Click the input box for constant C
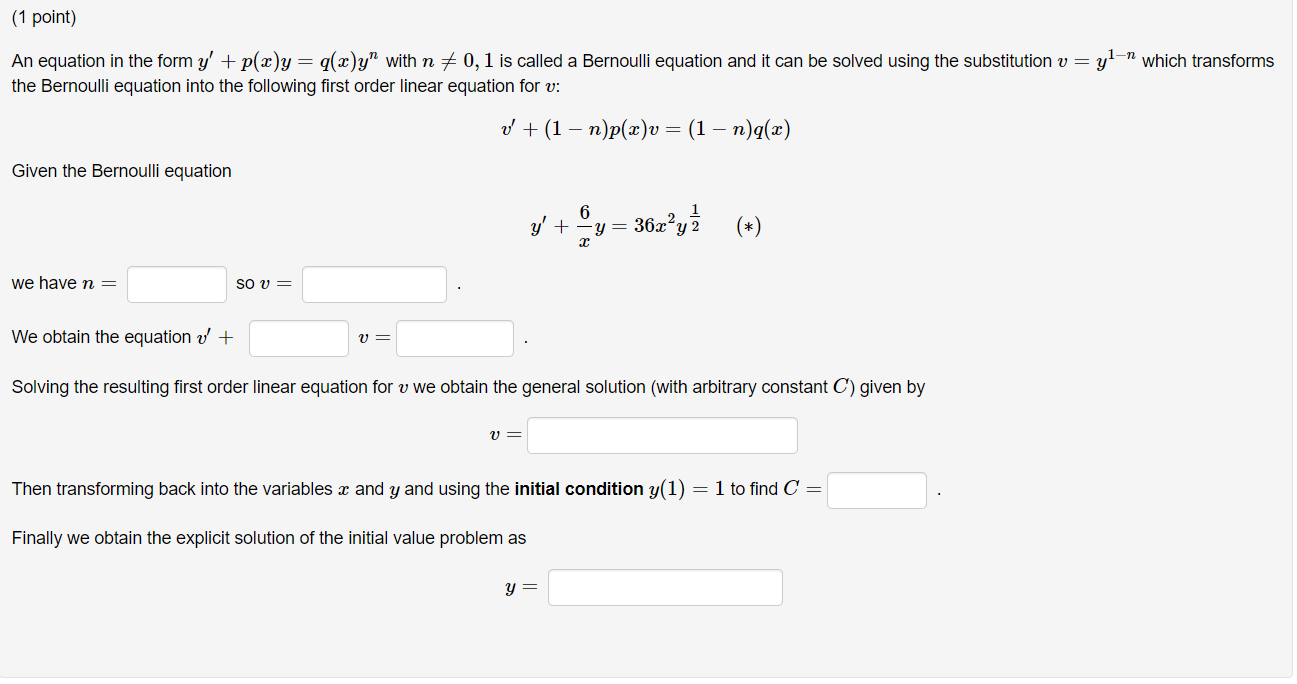The width and height of the screenshot is (1297, 684). pyautogui.click(x=876, y=490)
